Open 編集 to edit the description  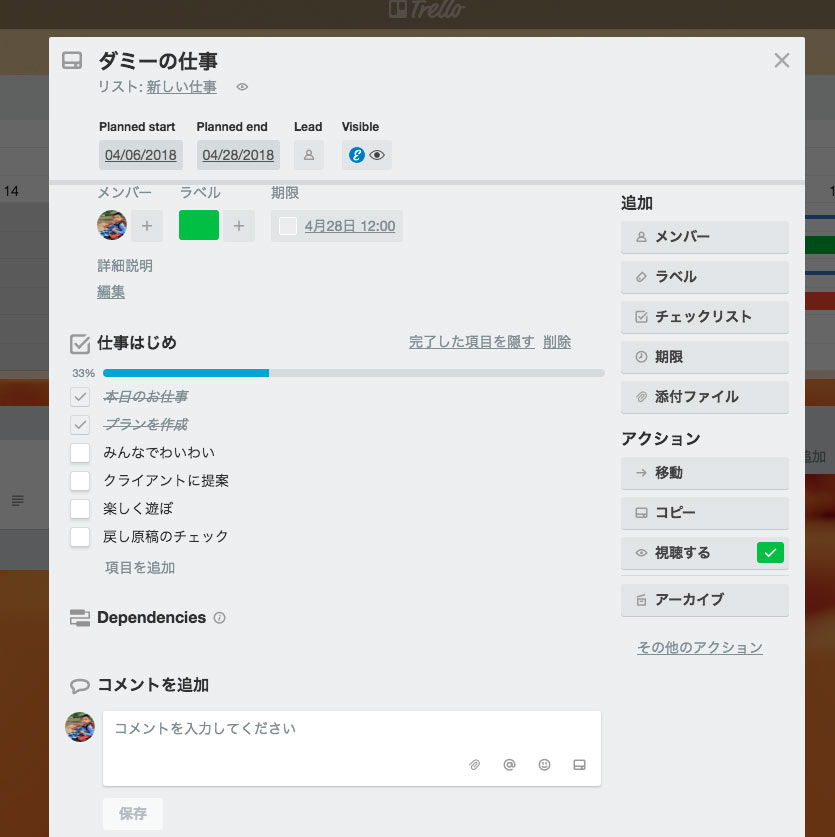[110, 292]
